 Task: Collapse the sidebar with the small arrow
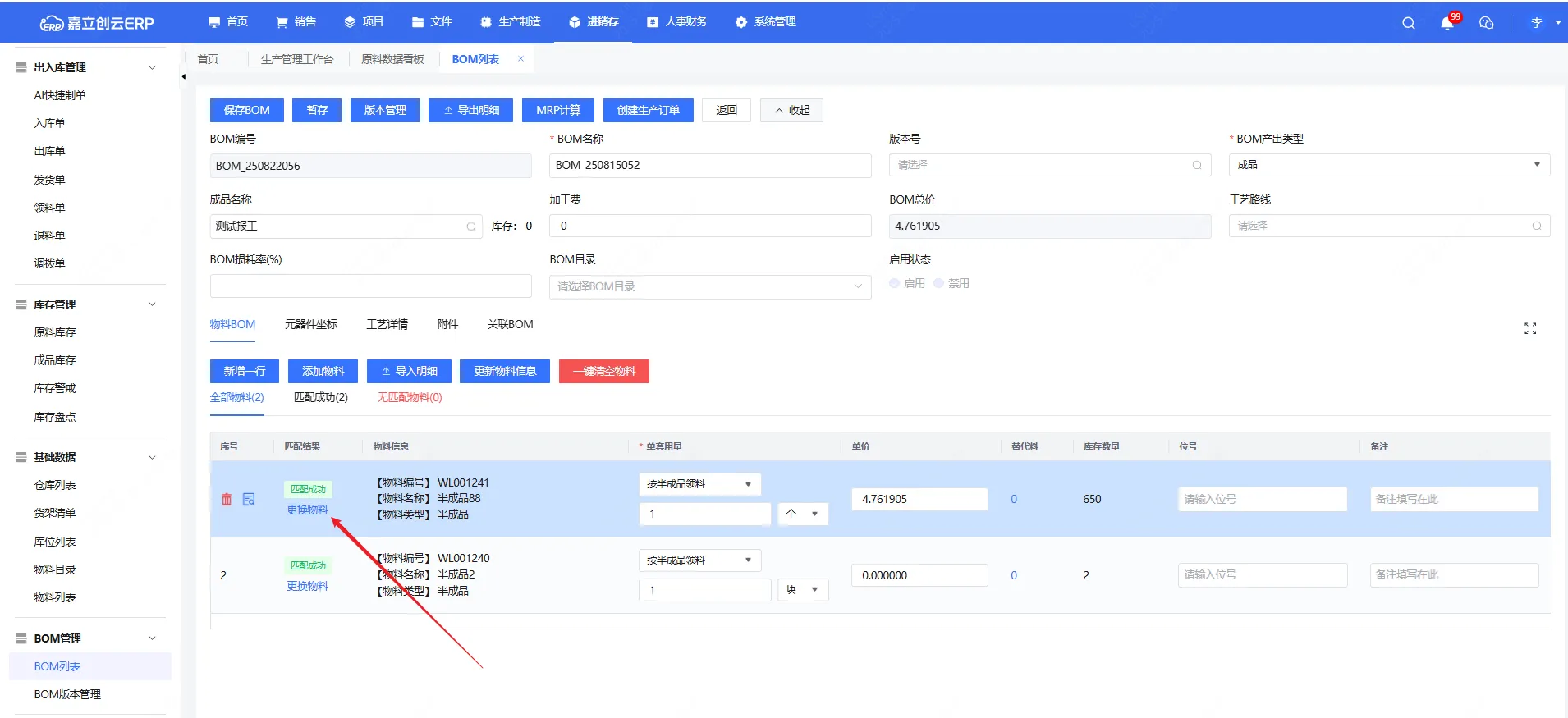point(183,77)
